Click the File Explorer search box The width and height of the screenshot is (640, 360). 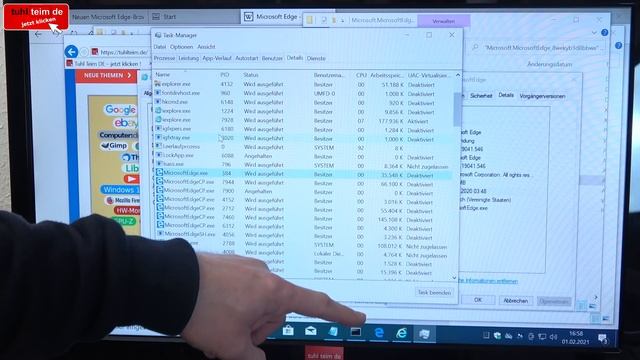click(539, 48)
